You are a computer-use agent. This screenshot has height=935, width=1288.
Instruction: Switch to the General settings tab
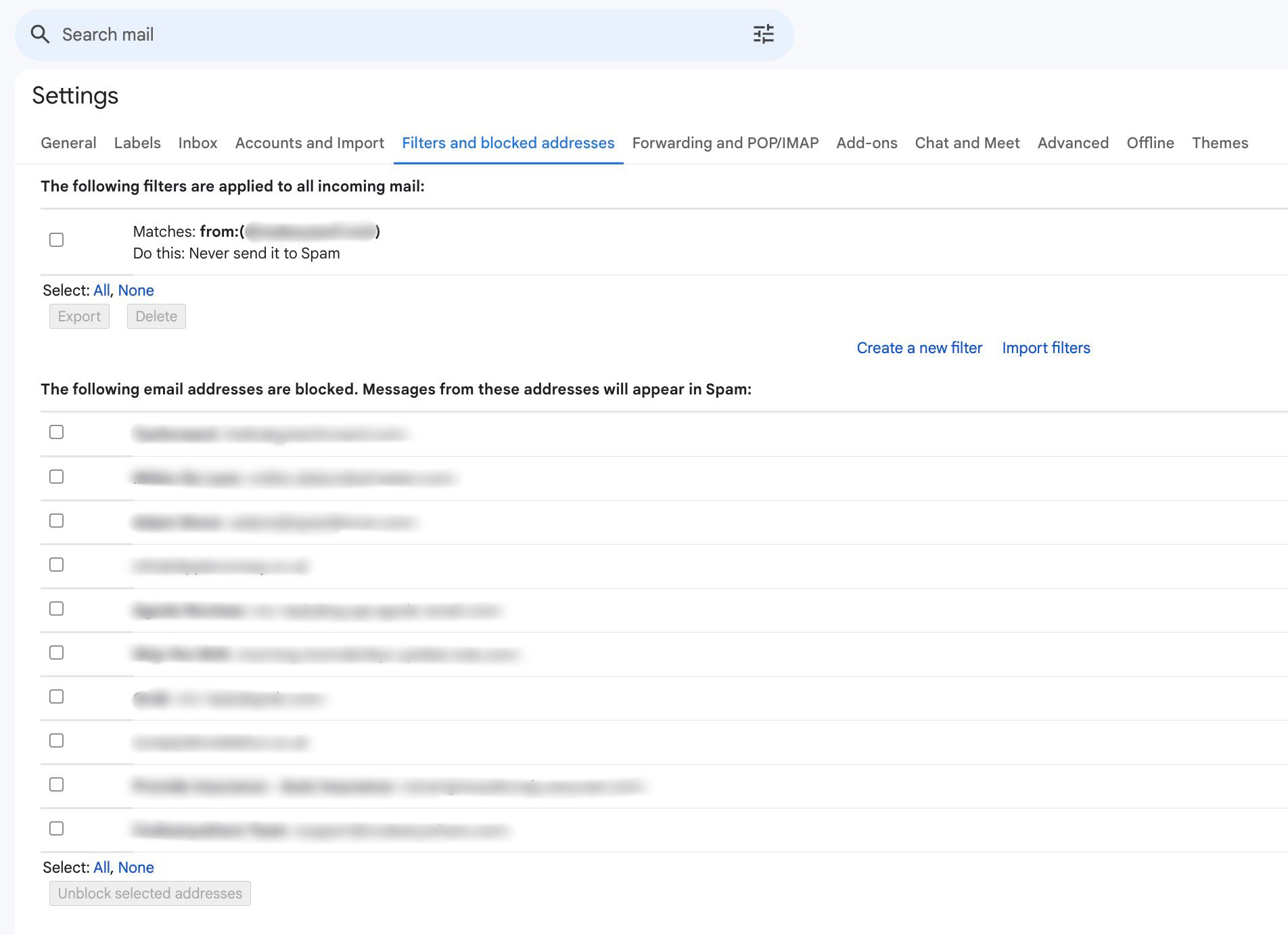pos(68,143)
